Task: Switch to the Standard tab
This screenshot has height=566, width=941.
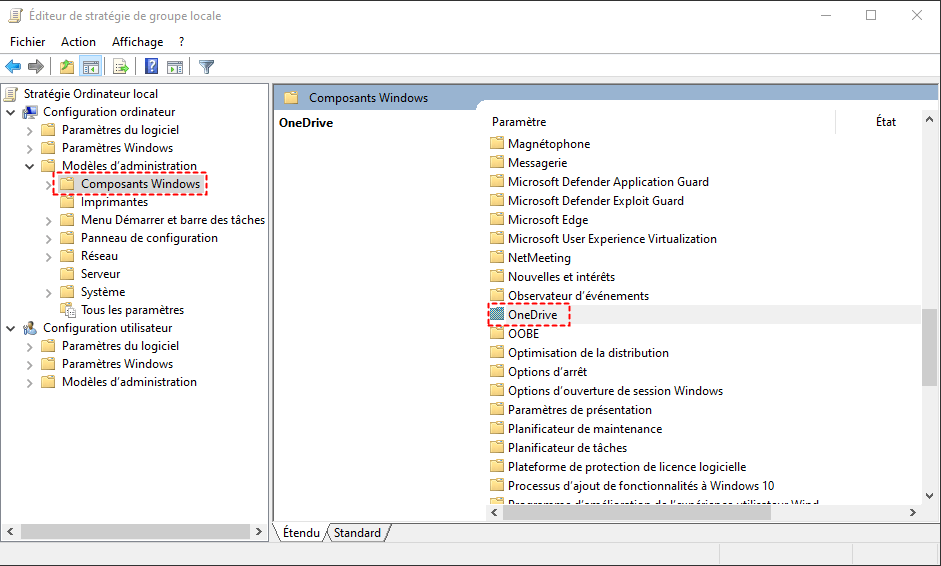Action: coord(358,533)
